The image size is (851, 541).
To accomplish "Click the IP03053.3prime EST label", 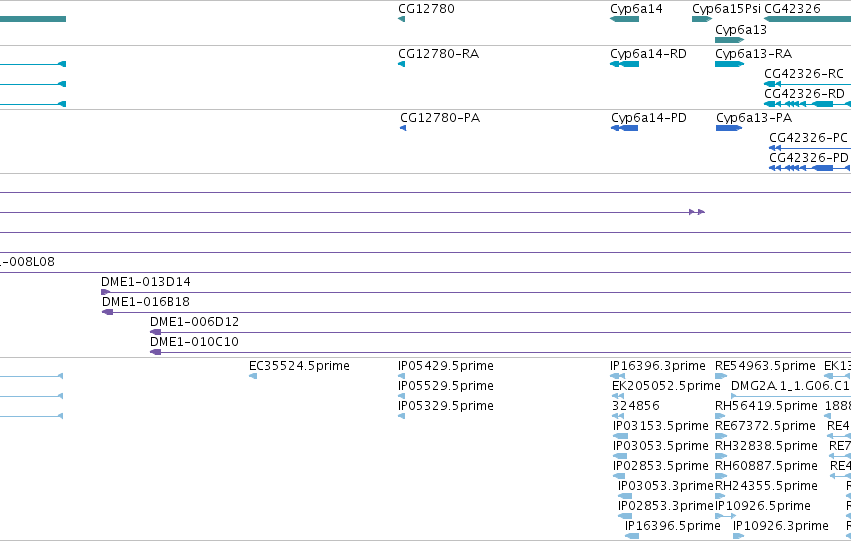I will point(665,486).
